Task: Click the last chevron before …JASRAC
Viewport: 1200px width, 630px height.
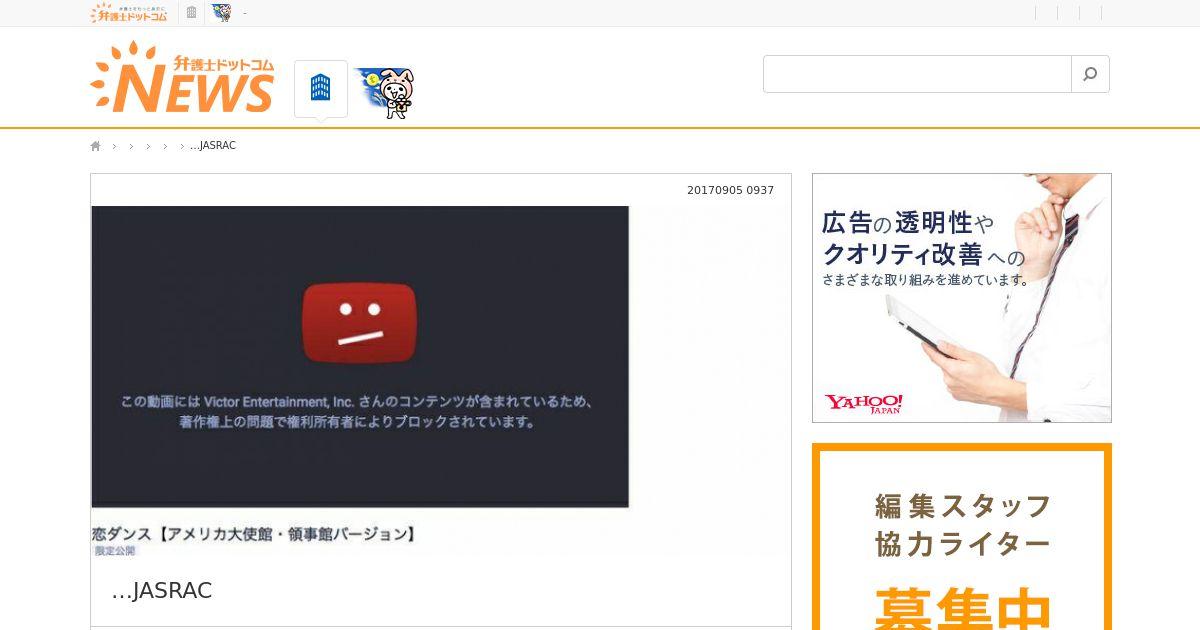Action: click(x=182, y=146)
